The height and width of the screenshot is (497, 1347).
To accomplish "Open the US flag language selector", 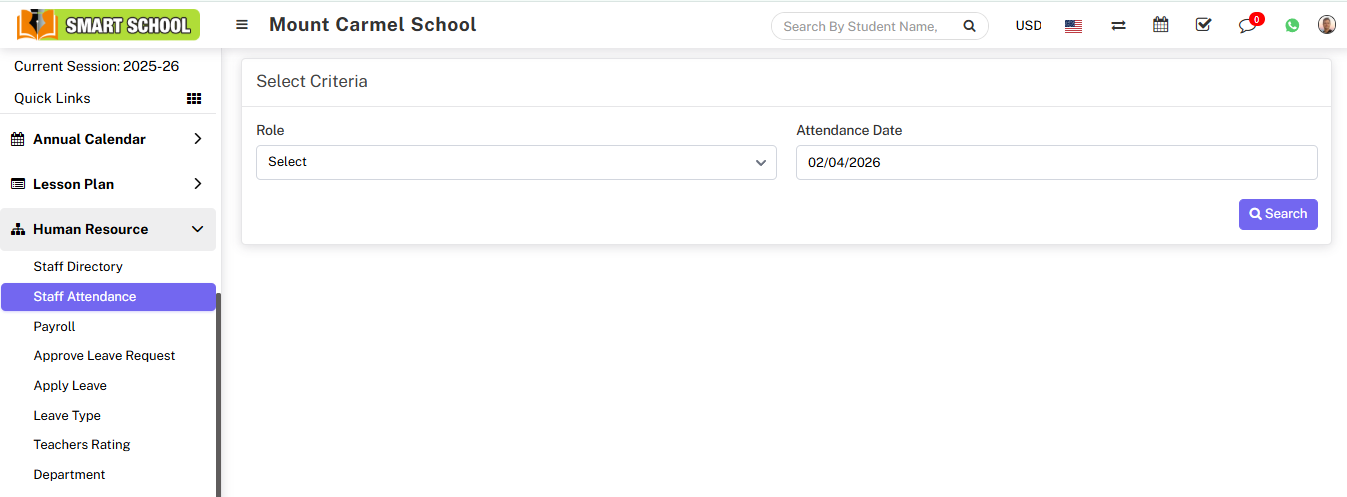I will point(1073,26).
